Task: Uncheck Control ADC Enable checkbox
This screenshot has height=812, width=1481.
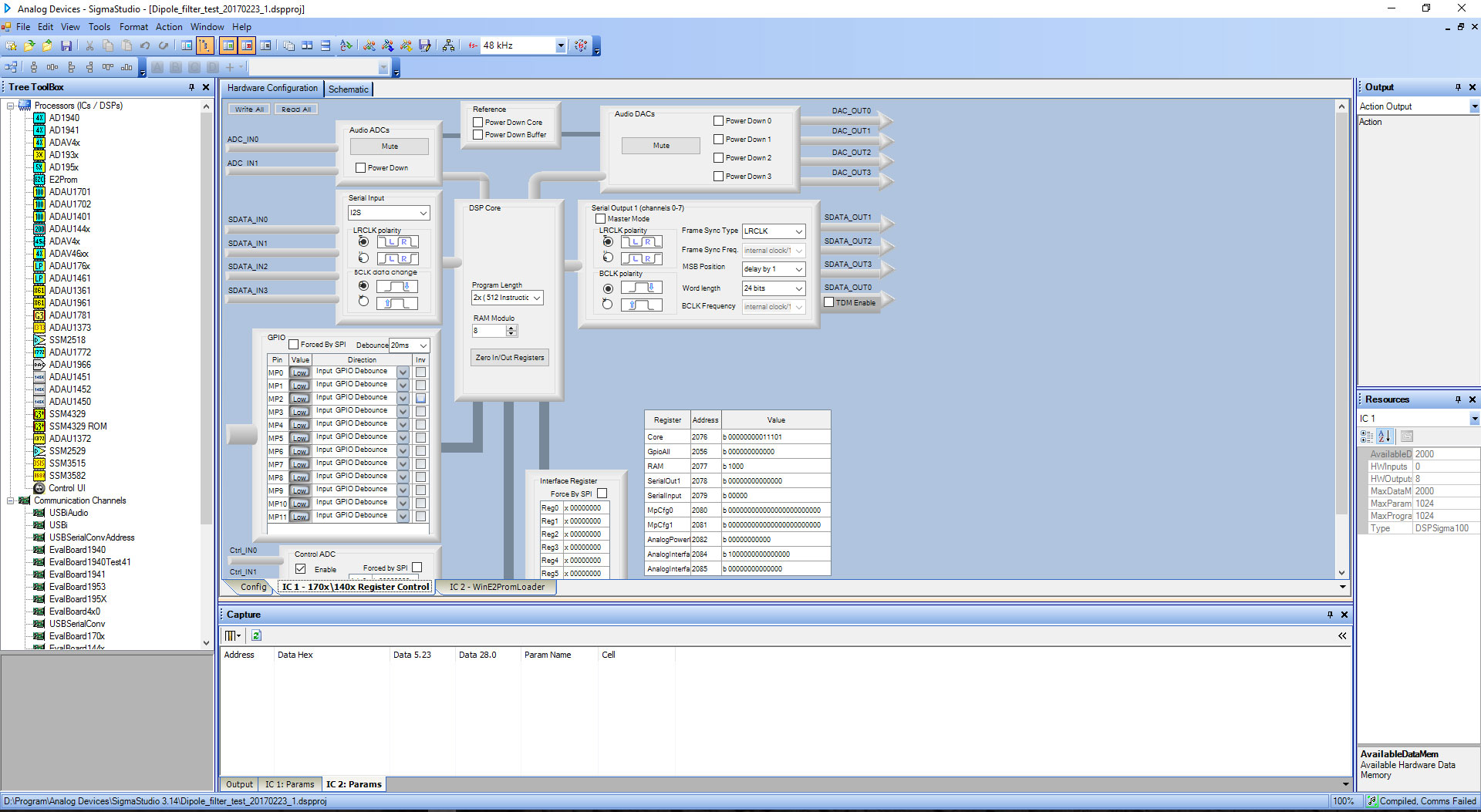Action: [301, 568]
